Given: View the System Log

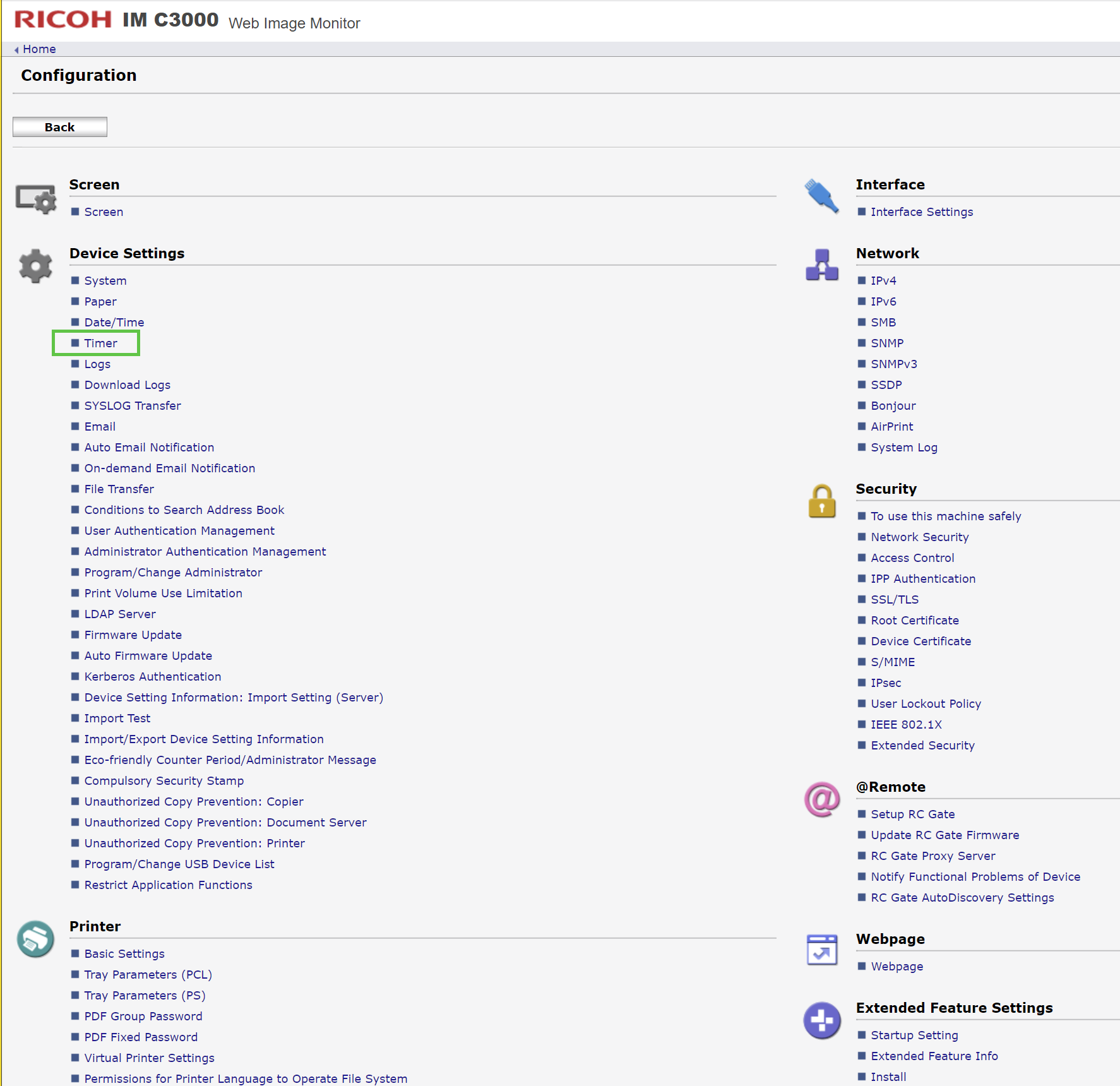Looking at the screenshot, I should (x=903, y=447).
